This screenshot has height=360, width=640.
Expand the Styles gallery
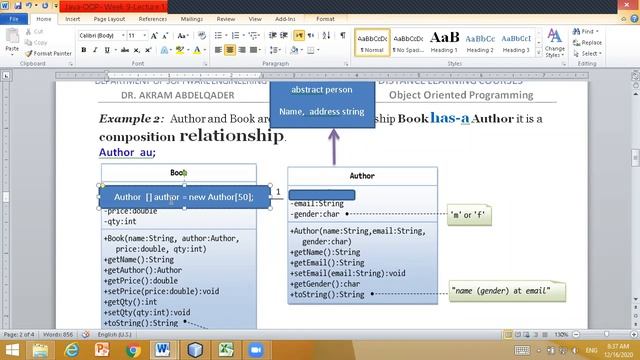[x=539, y=53]
